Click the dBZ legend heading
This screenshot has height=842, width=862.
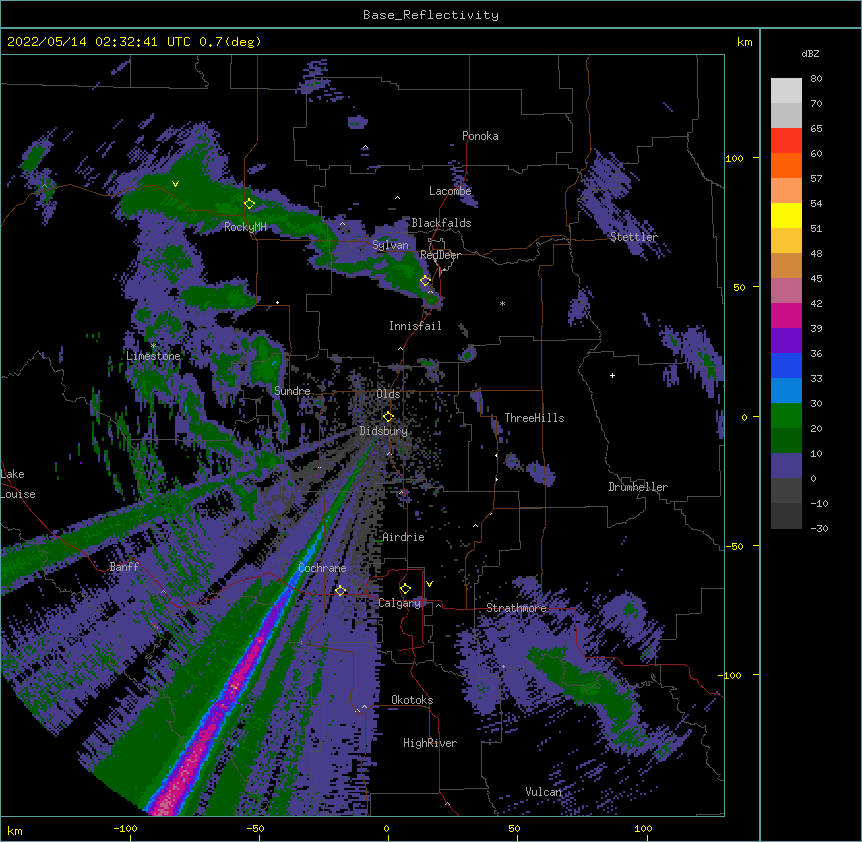810,54
